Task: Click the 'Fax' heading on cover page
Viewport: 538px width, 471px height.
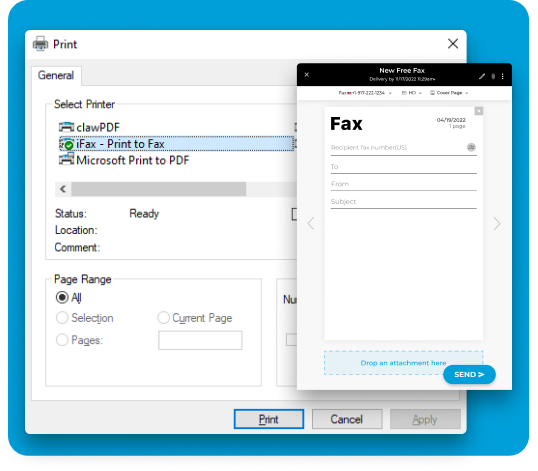Action: coord(346,123)
